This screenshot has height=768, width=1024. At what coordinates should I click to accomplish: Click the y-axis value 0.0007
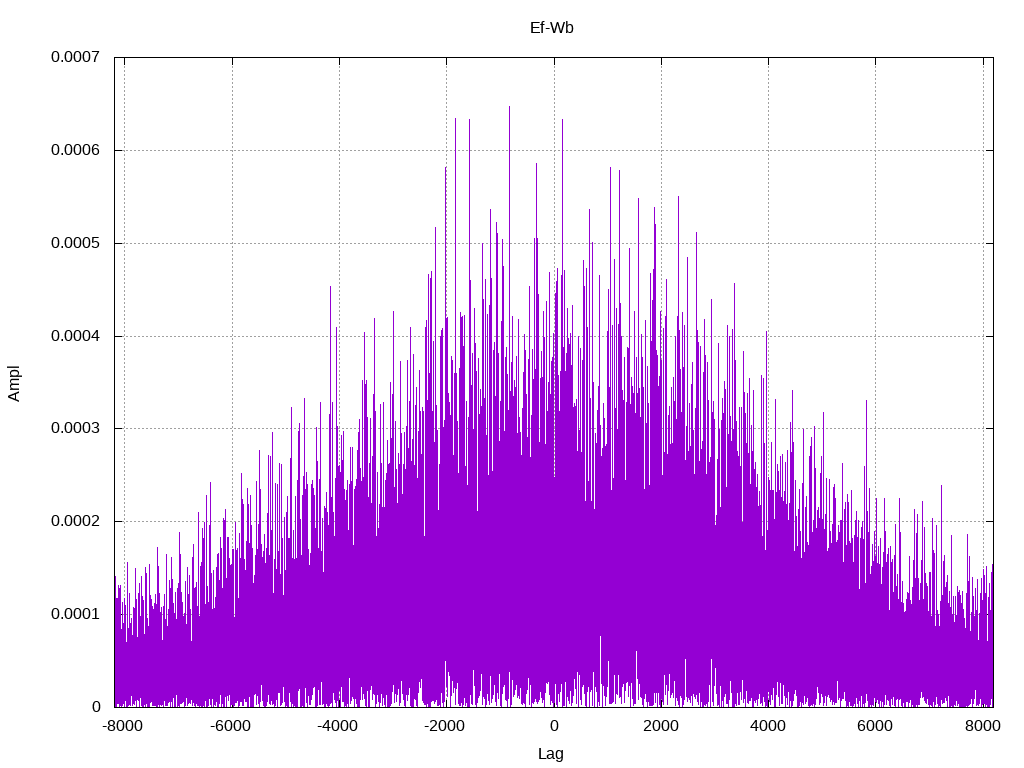click(76, 57)
